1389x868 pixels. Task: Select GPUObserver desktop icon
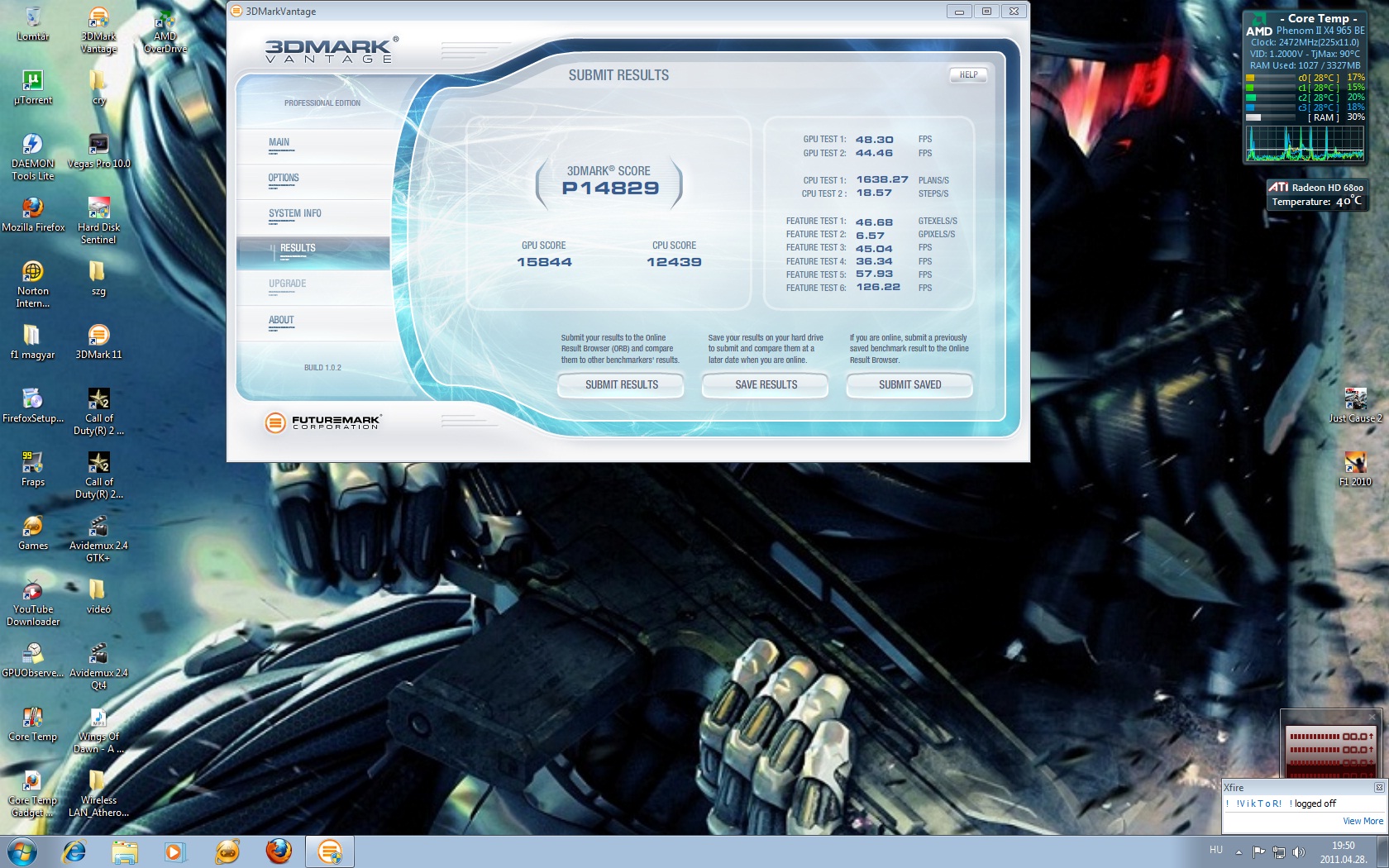[x=33, y=661]
